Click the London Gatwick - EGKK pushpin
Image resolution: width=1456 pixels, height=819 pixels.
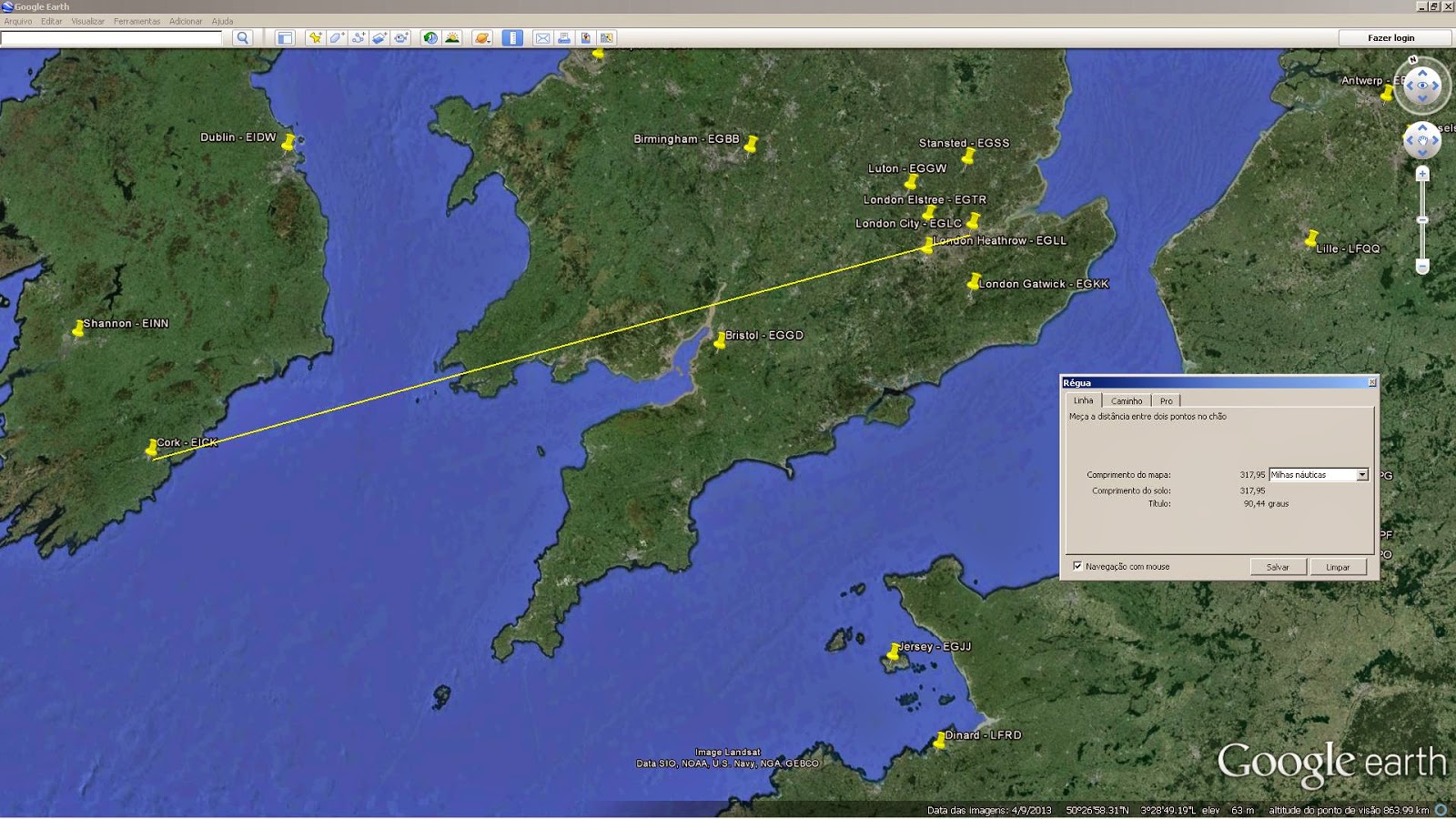(x=974, y=281)
